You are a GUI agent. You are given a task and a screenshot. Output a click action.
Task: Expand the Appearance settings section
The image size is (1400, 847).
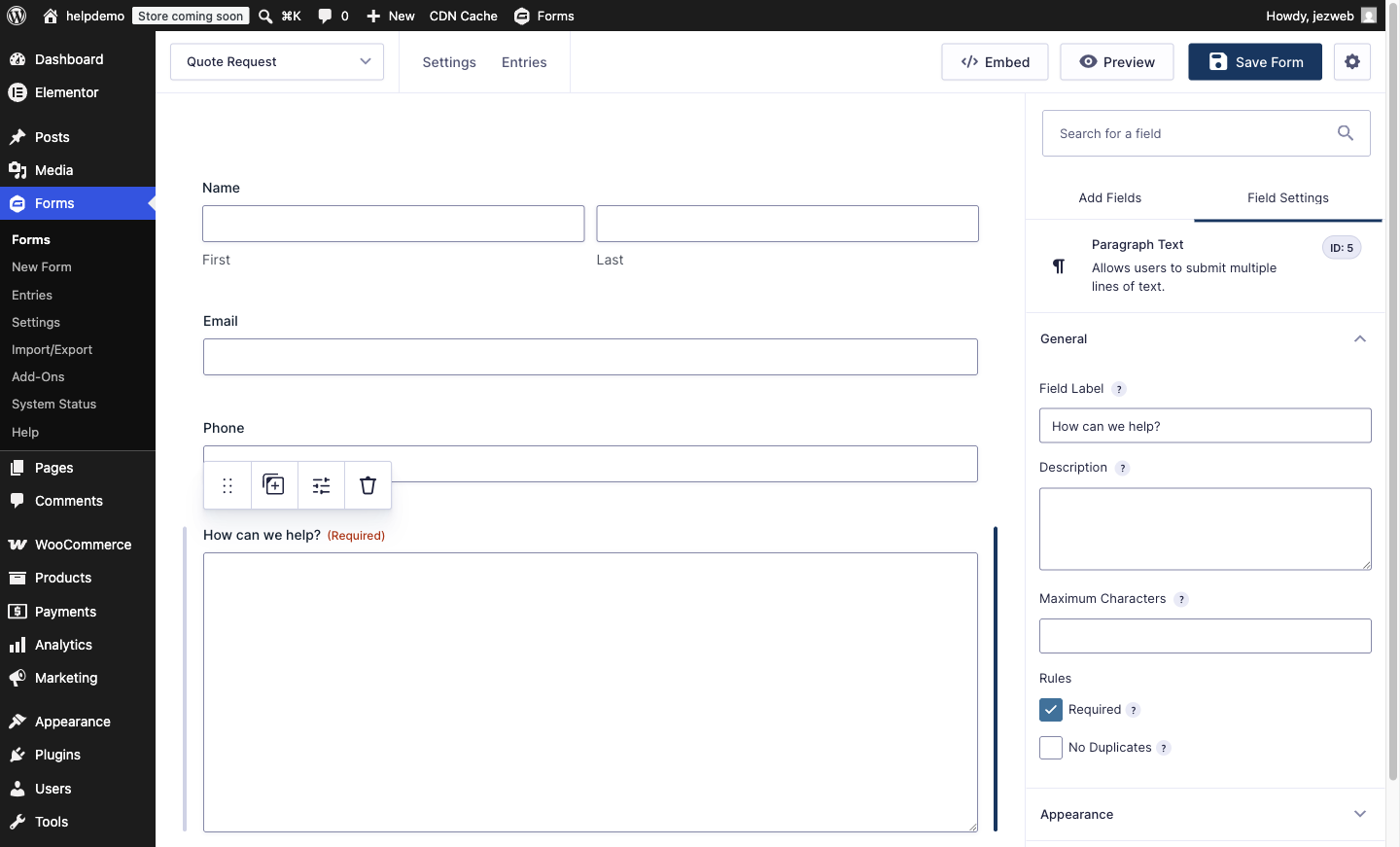(1206, 815)
